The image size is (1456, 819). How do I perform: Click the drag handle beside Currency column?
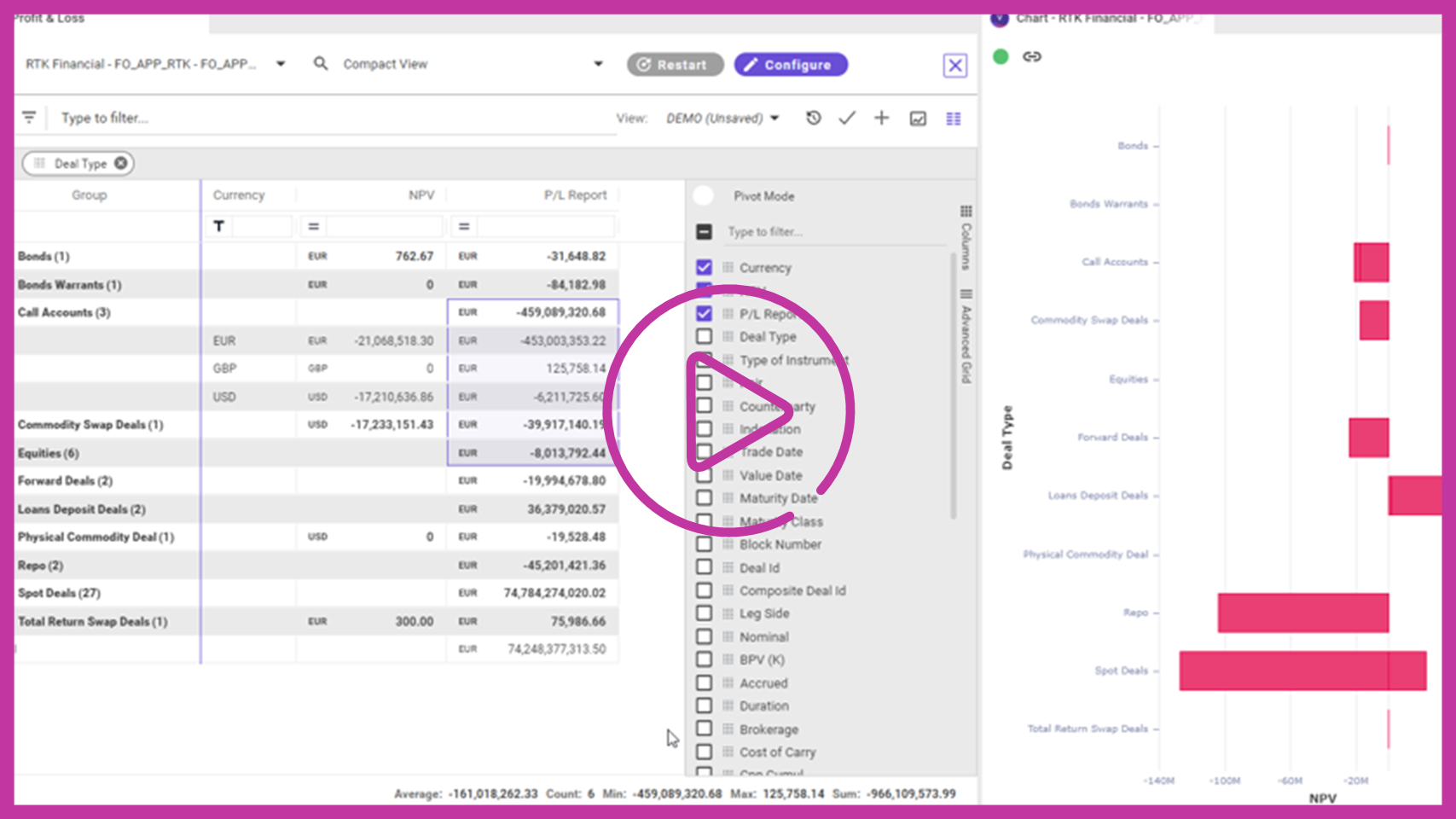pyautogui.click(x=728, y=268)
